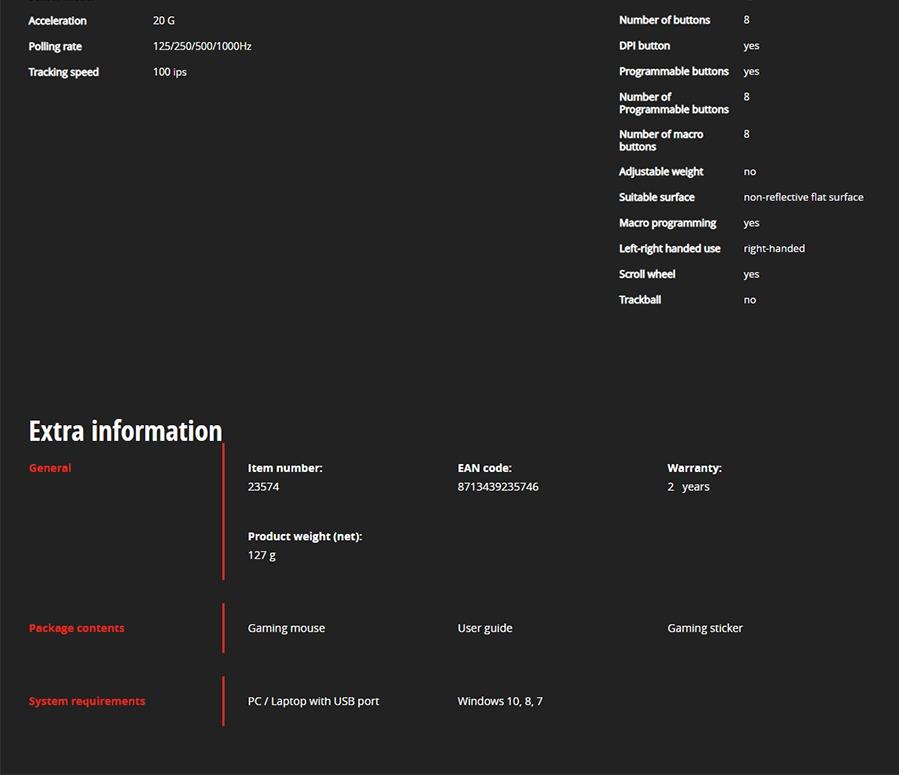The image size is (899, 775).
Task: Click the Polling rate value 125/250/500/1000Hz
Action: (202, 46)
